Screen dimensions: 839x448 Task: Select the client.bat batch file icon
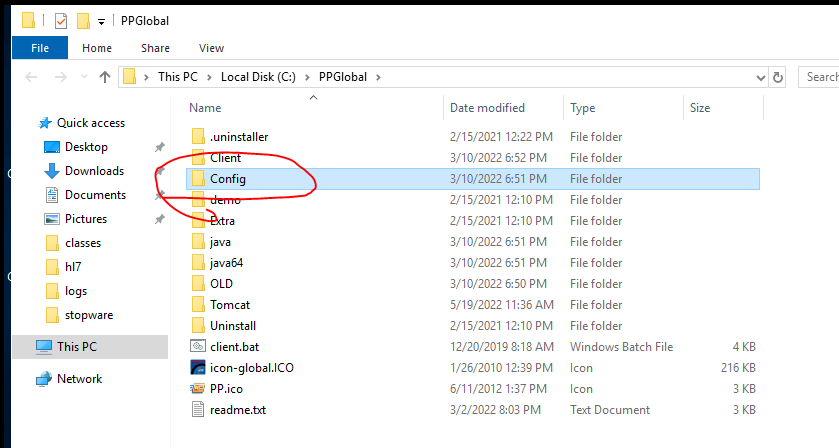198,346
